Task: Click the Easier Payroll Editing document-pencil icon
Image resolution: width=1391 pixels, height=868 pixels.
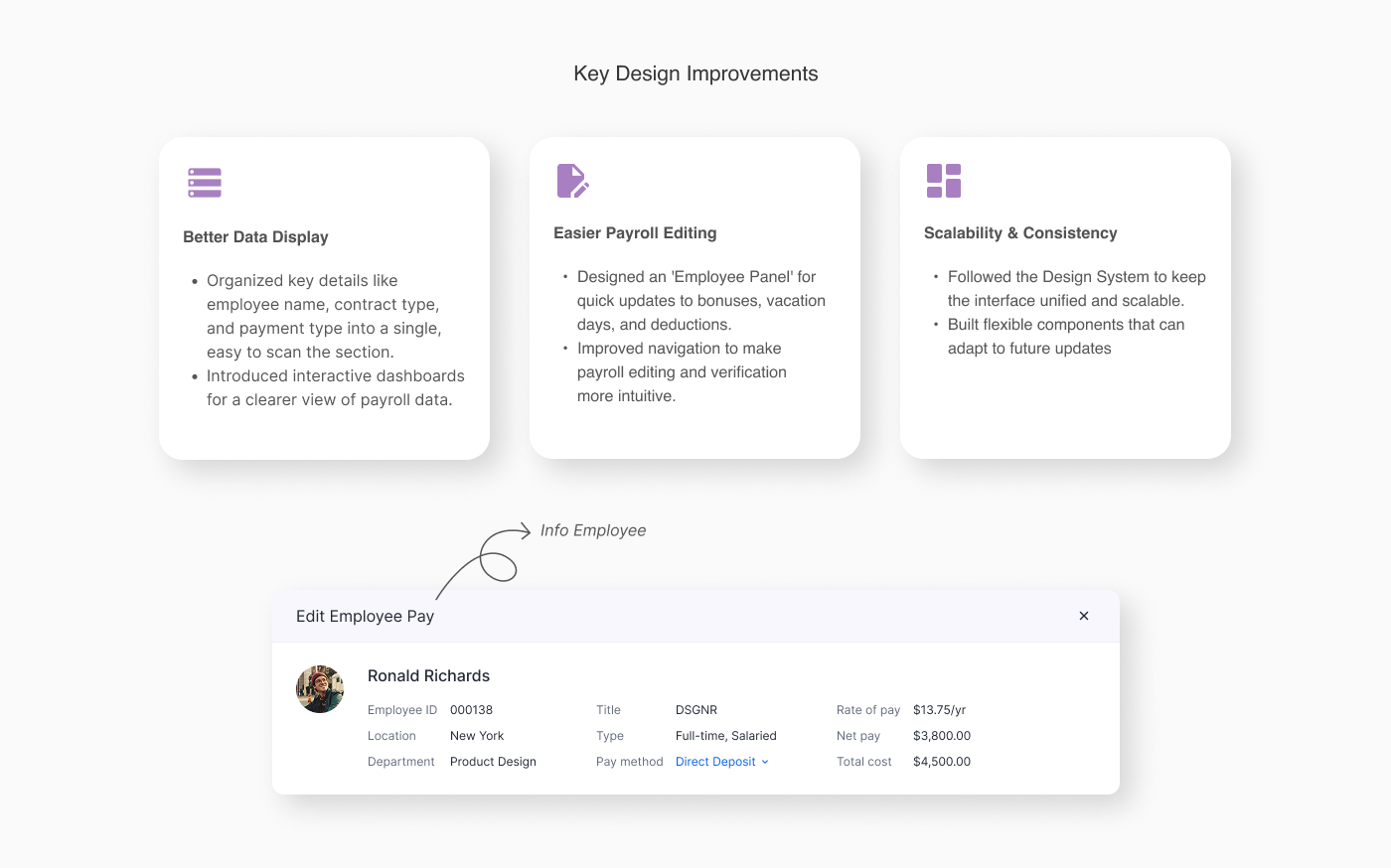Action: point(573,181)
